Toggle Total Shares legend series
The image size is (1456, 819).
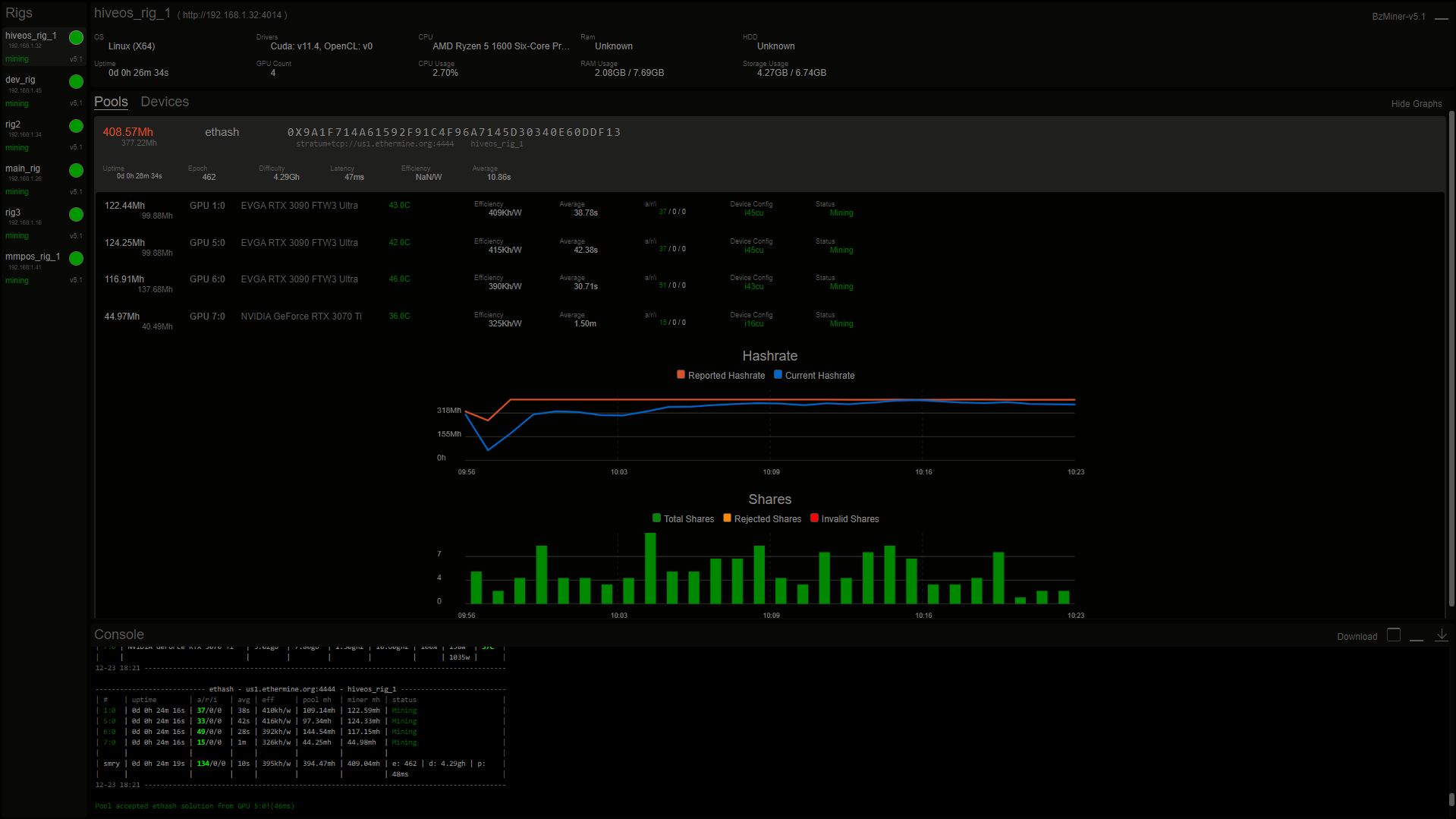tap(683, 518)
